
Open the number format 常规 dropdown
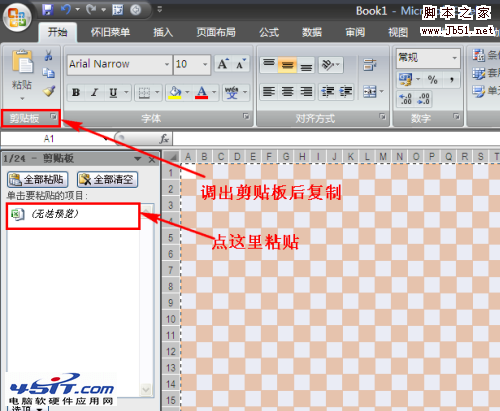(x=454, y=58)
